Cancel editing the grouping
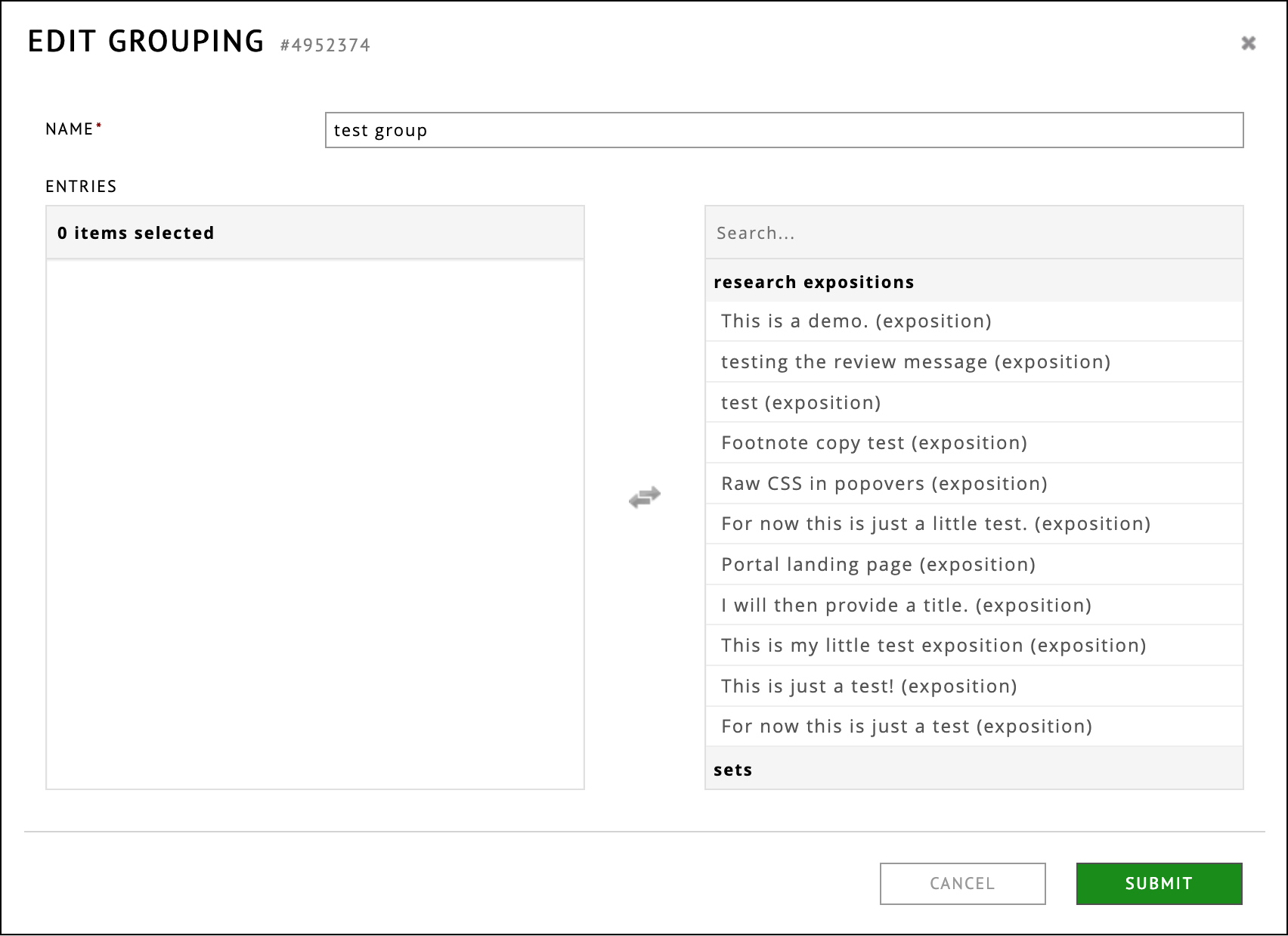The image size is (1288, 936). coord(962,883)
